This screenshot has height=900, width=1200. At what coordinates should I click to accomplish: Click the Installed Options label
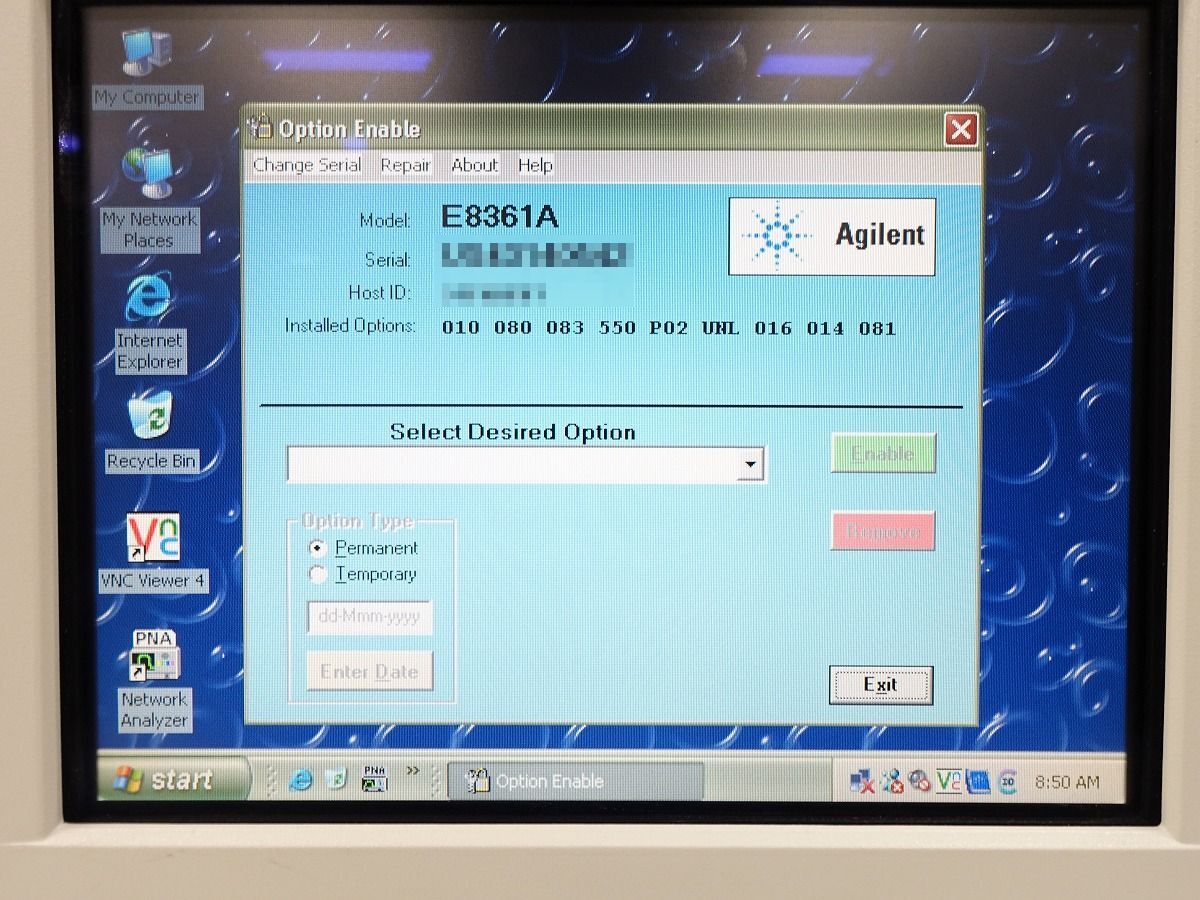[350, 326]
